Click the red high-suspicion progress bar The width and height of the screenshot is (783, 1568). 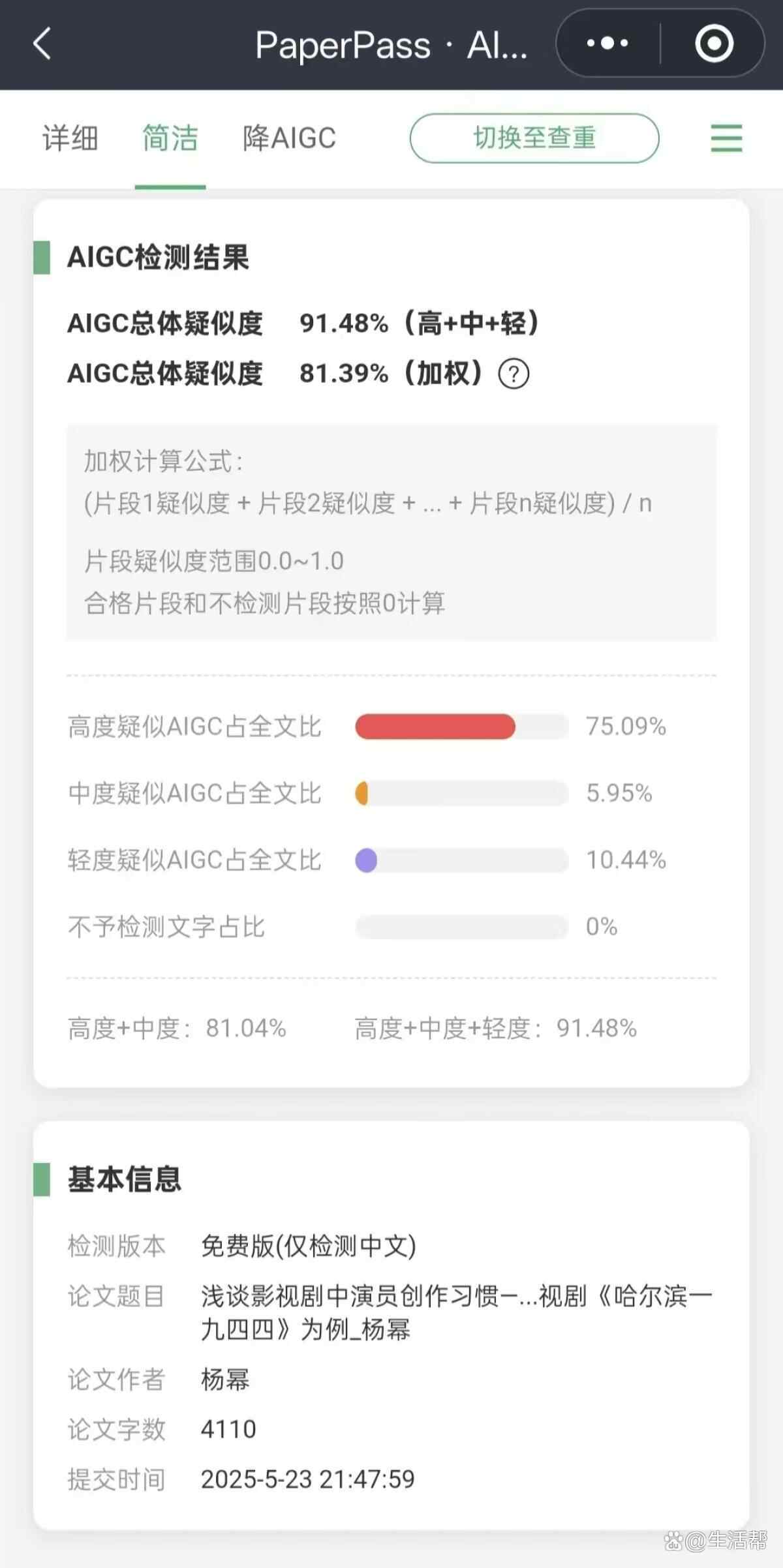click(x=435, y=727)
